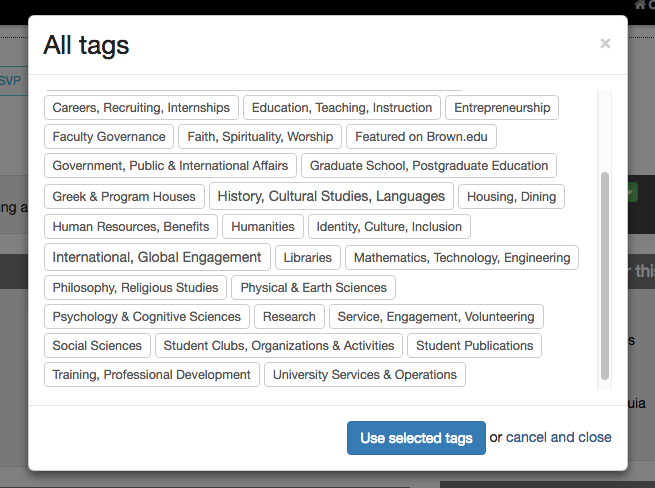Choose Careers, Recruiting, Internships tag

[x=141, y=108]
